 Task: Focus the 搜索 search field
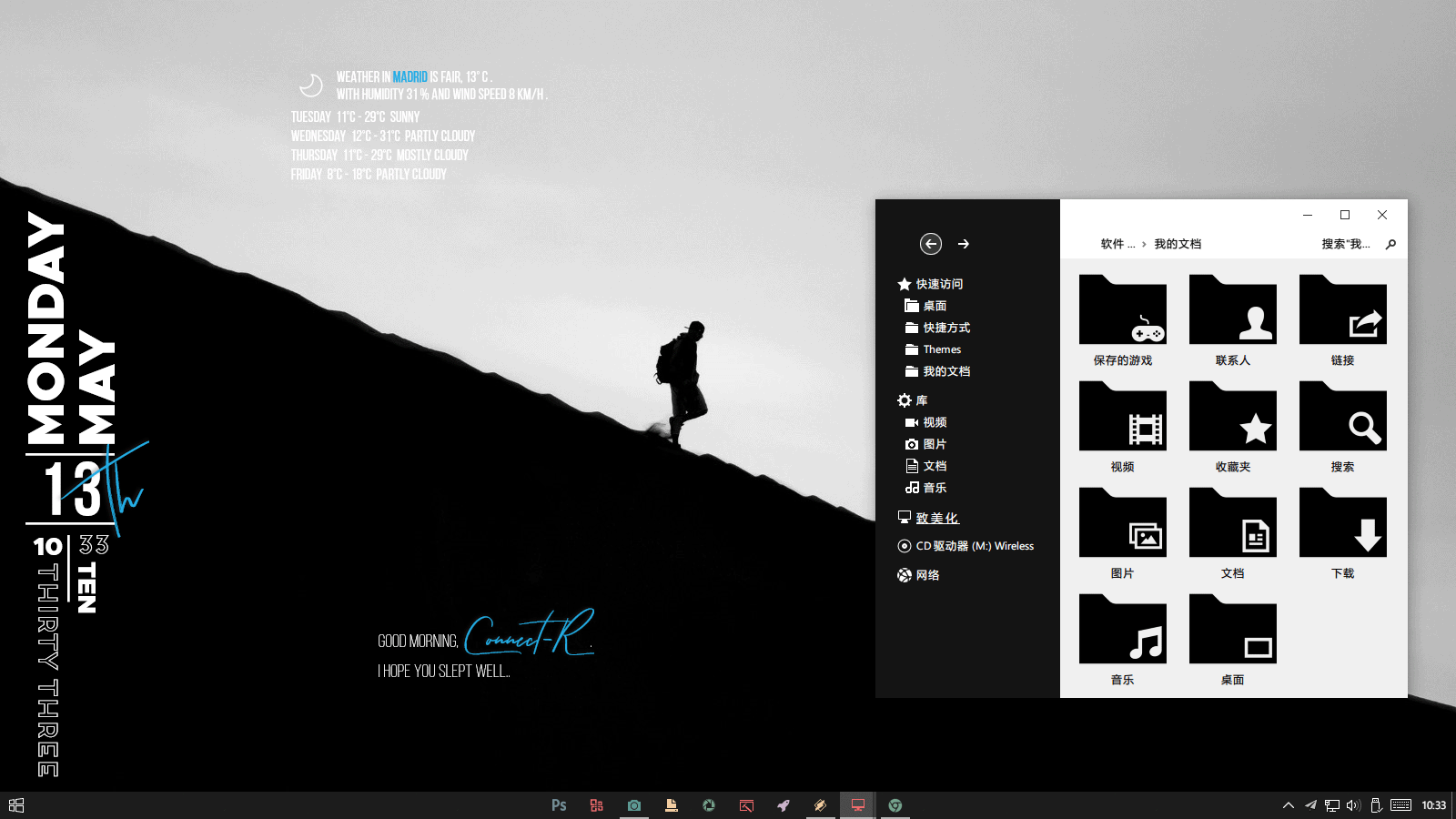[x=1346, y=244]
